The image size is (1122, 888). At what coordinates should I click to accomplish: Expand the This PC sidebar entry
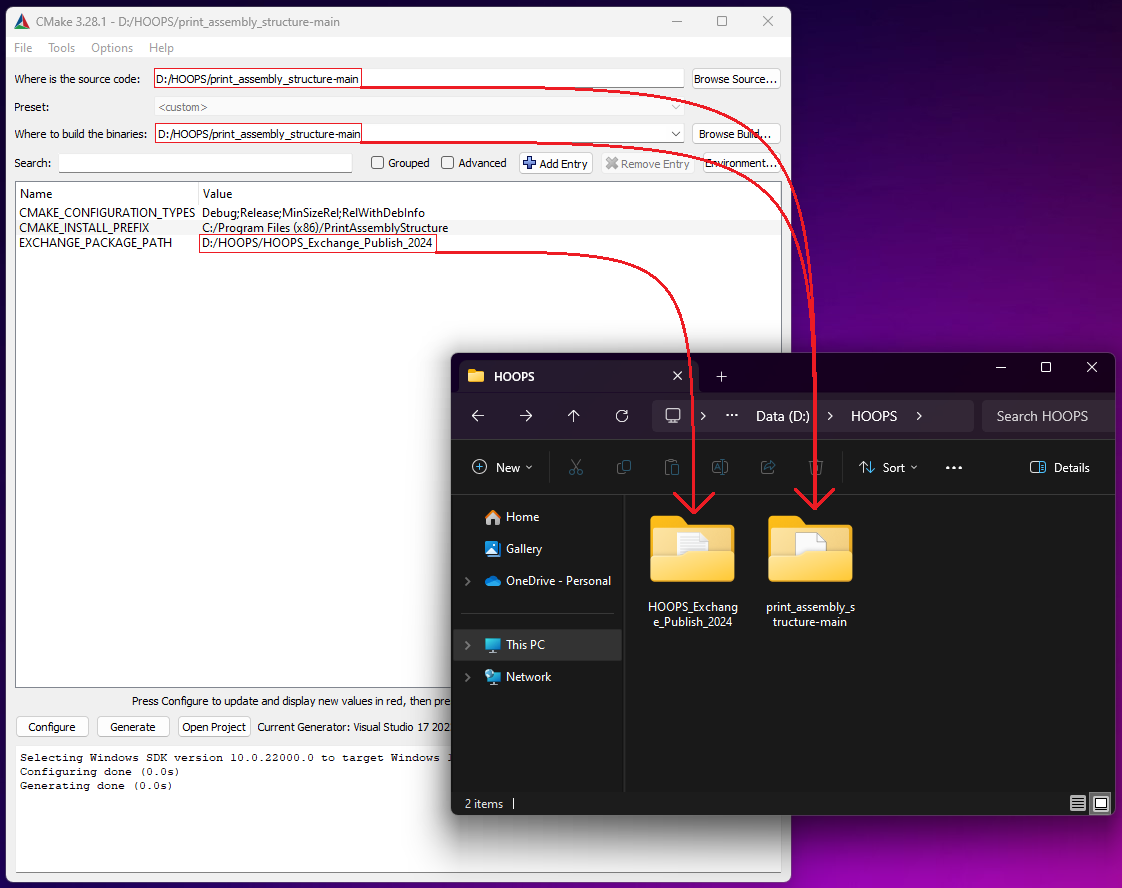tap(466, 644)
